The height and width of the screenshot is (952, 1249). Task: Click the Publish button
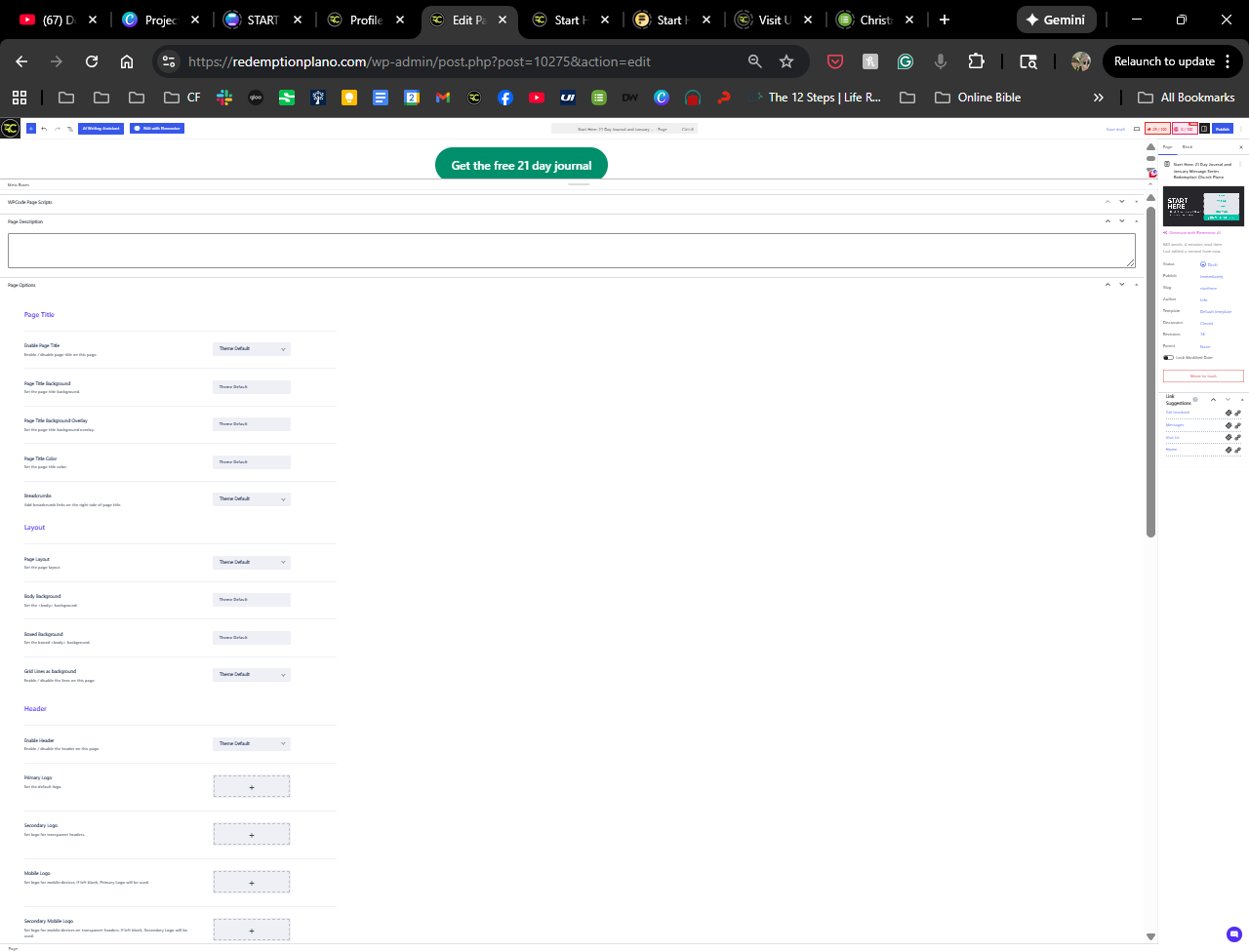click(x=1223, y=129)
